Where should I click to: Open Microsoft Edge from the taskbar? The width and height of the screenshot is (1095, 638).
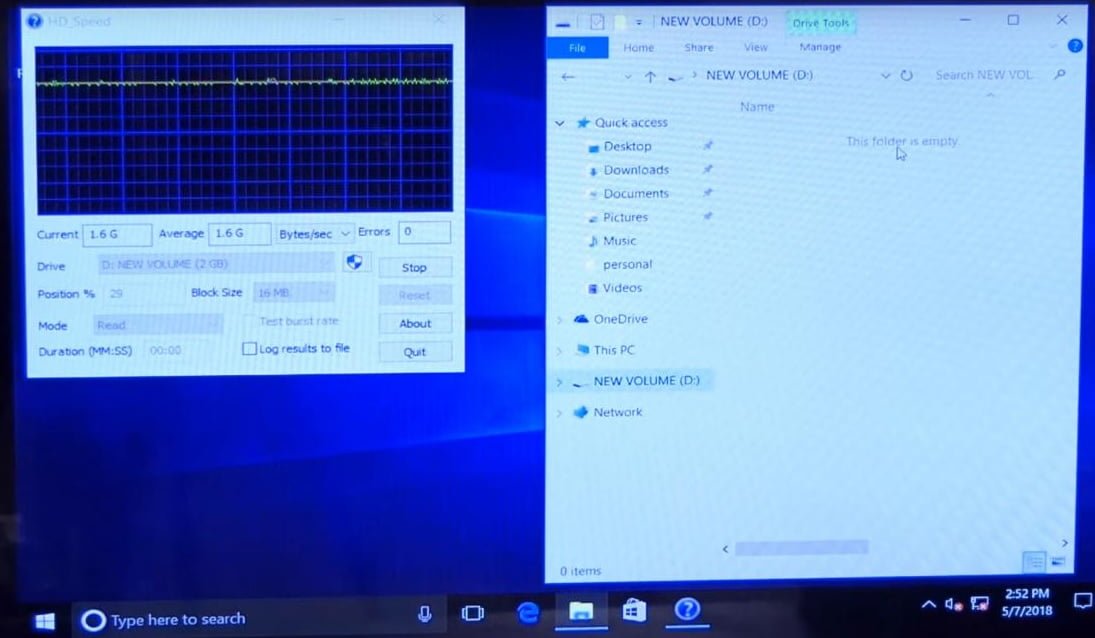[x=528, y=611]
